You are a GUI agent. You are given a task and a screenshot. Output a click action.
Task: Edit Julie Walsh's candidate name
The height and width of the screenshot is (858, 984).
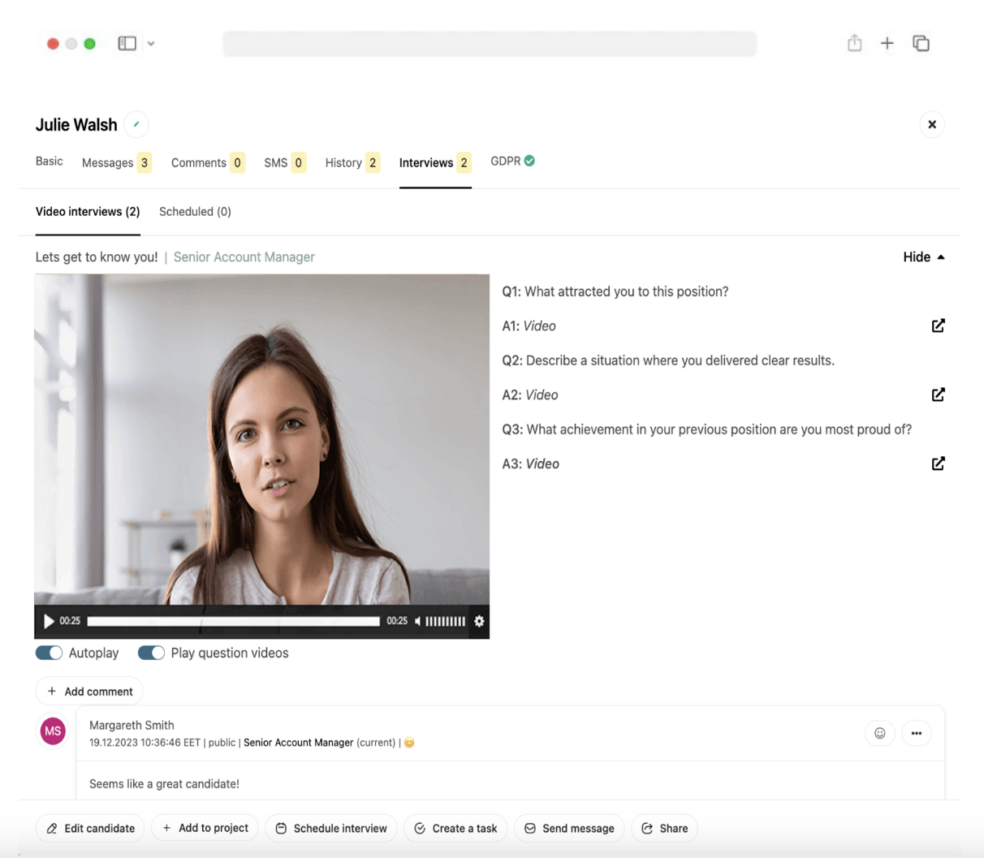[136, 122]
